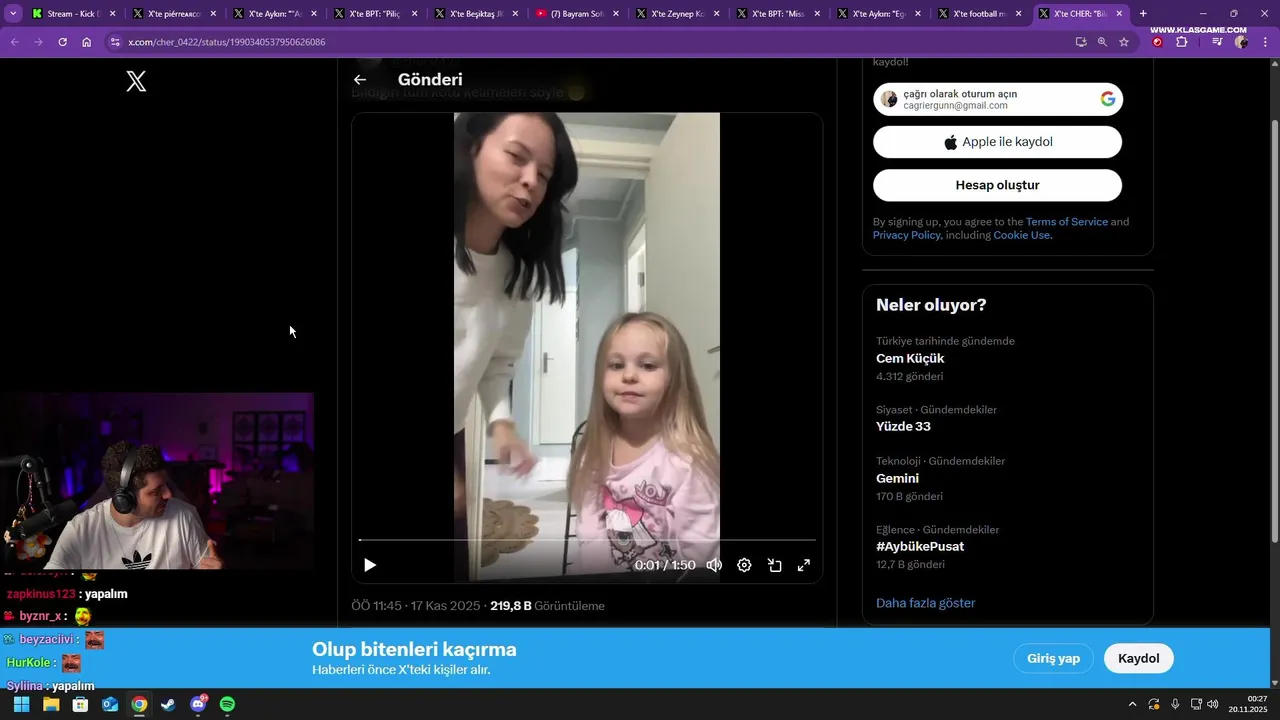Reload the current page
This screenshot has height=720, width=1280.
pyautogui.click(x=62, y=42)
